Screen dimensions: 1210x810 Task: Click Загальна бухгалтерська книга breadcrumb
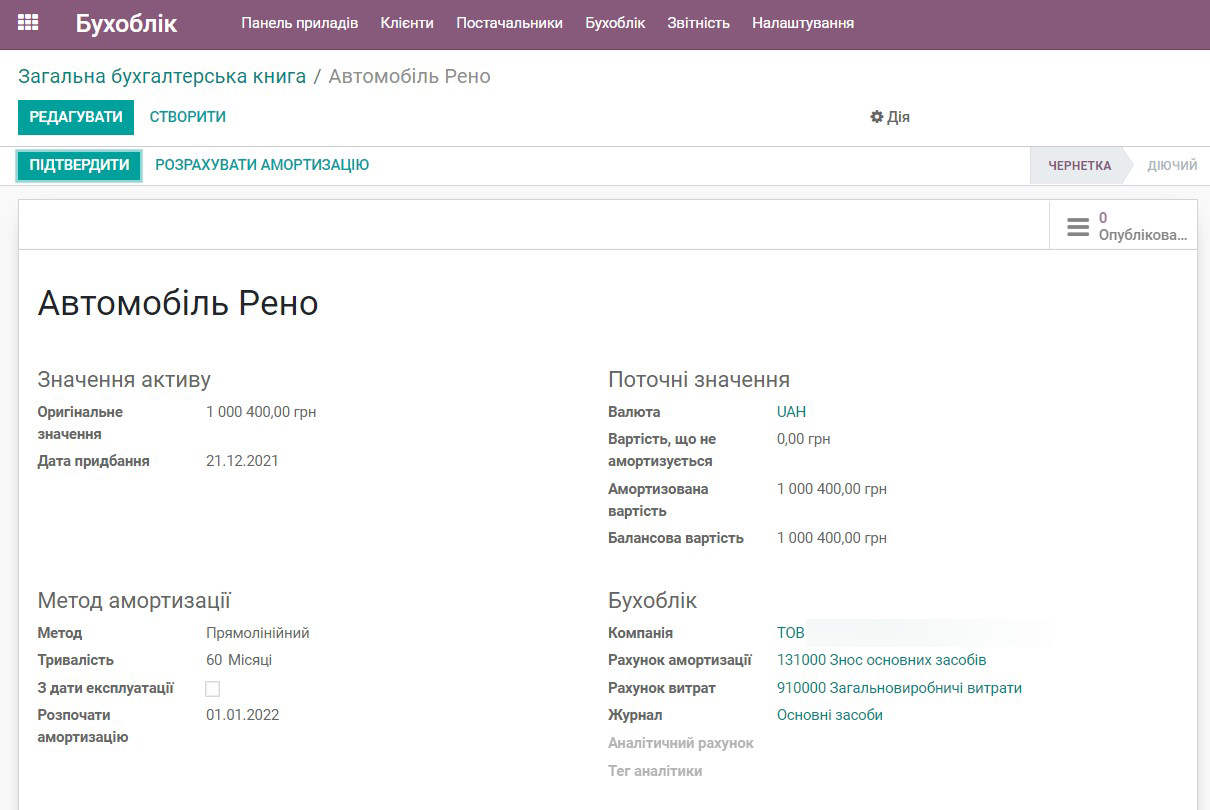click(160, 75)
